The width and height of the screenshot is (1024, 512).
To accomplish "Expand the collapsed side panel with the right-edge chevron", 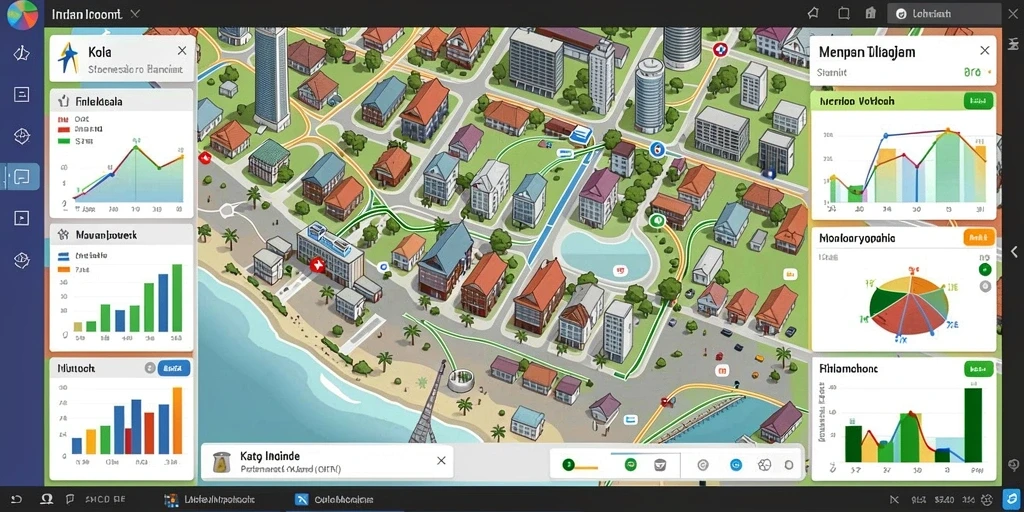I will pos(1014,251).
